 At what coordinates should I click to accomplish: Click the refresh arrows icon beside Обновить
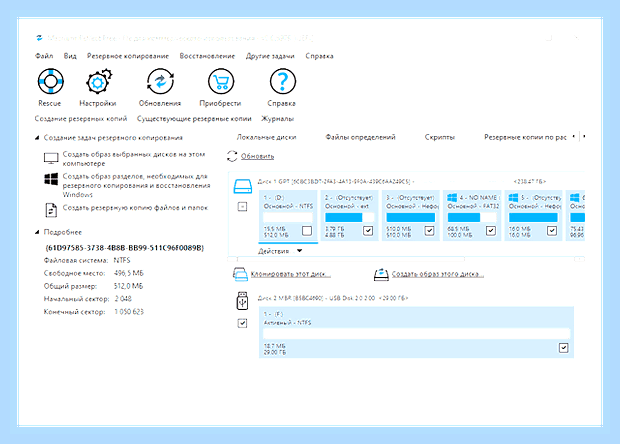[232, 156]
